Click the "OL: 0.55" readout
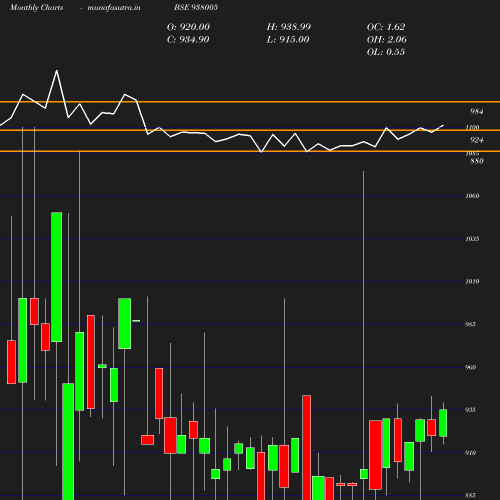The width and height of the screenshot is (500, 500). click(x=386, y=52)
